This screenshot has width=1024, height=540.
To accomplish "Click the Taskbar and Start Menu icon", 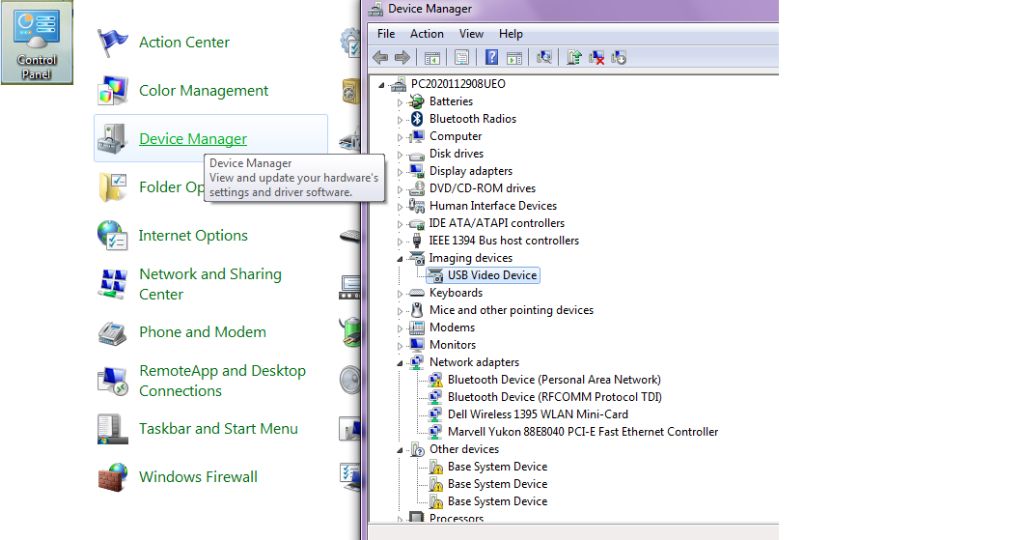I will [x=112, y=429].
